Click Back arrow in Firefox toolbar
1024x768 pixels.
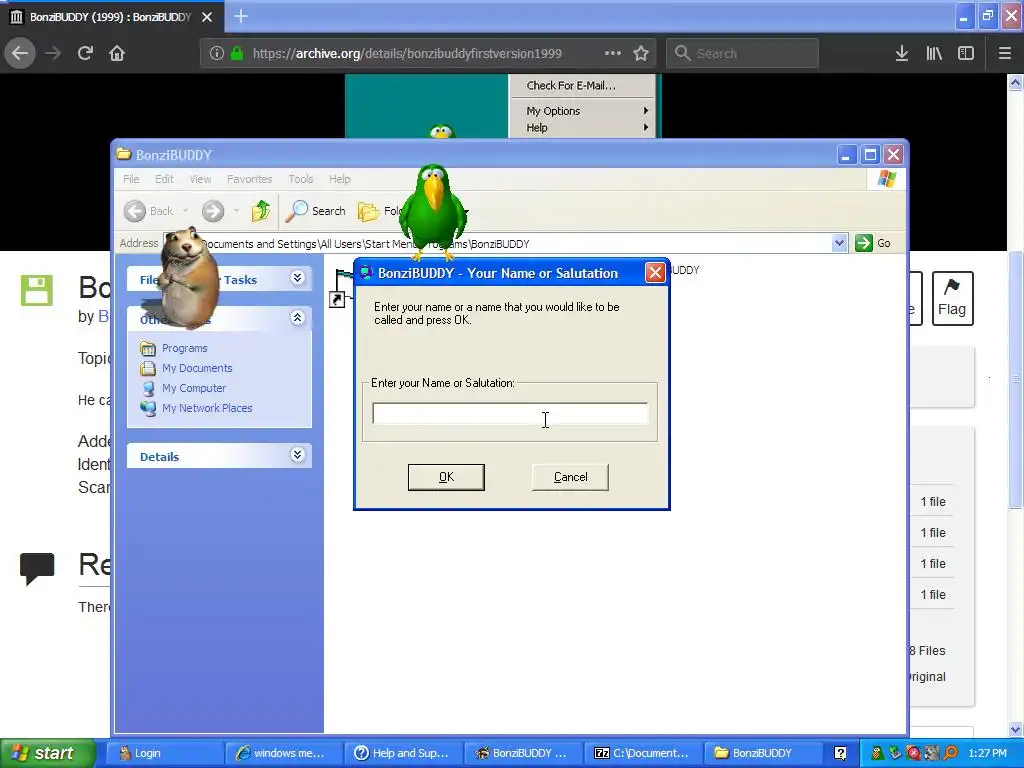(20, 53)
